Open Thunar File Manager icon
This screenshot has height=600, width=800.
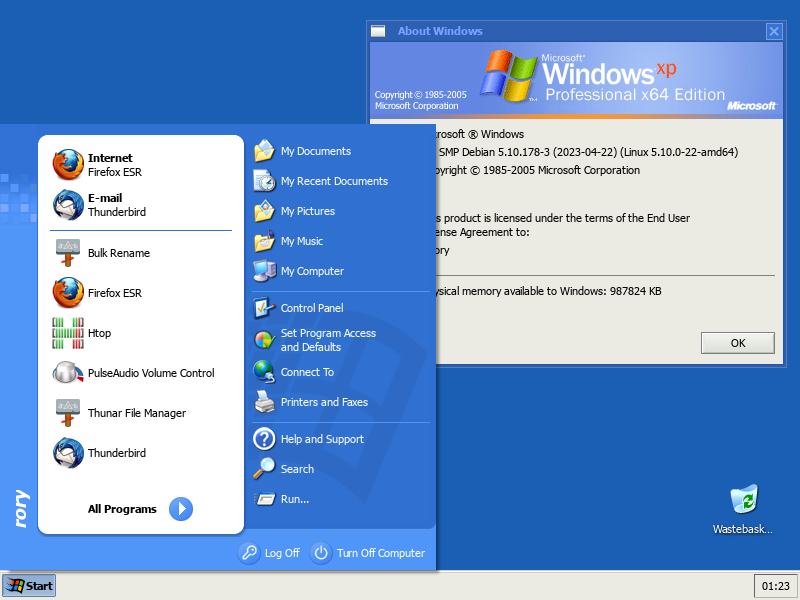[68, 413]
